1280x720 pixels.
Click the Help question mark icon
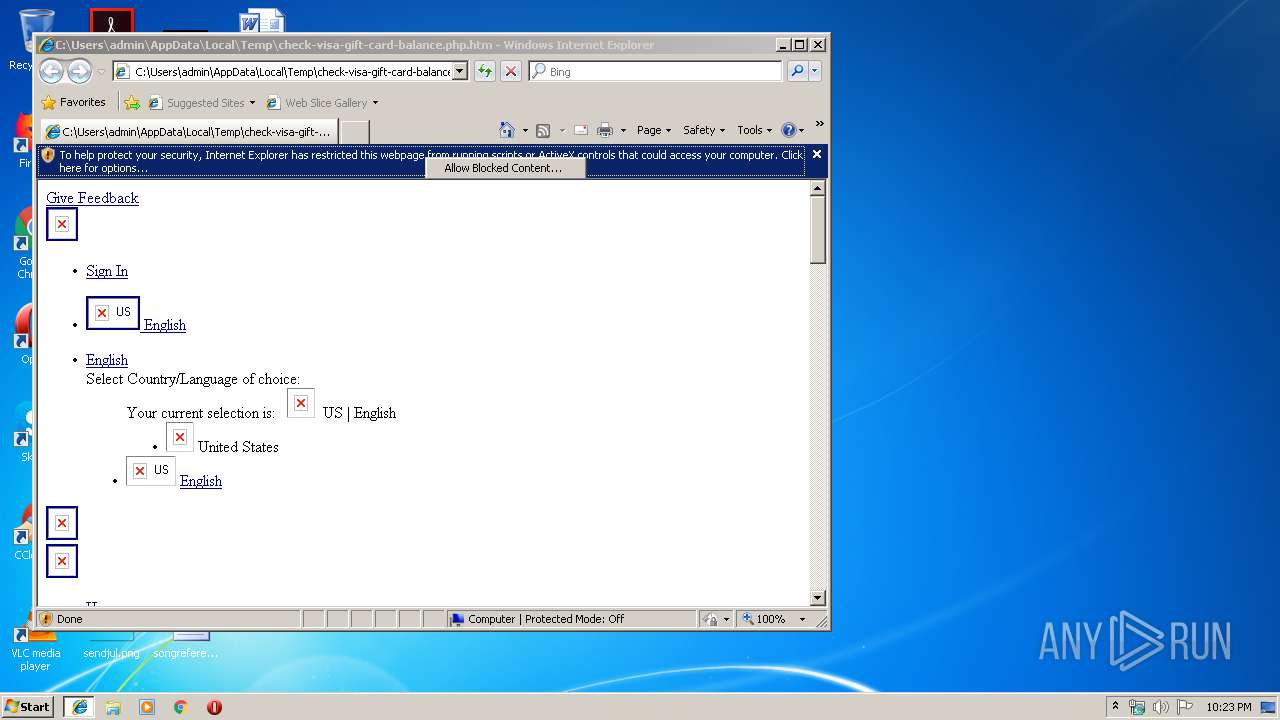788,130
